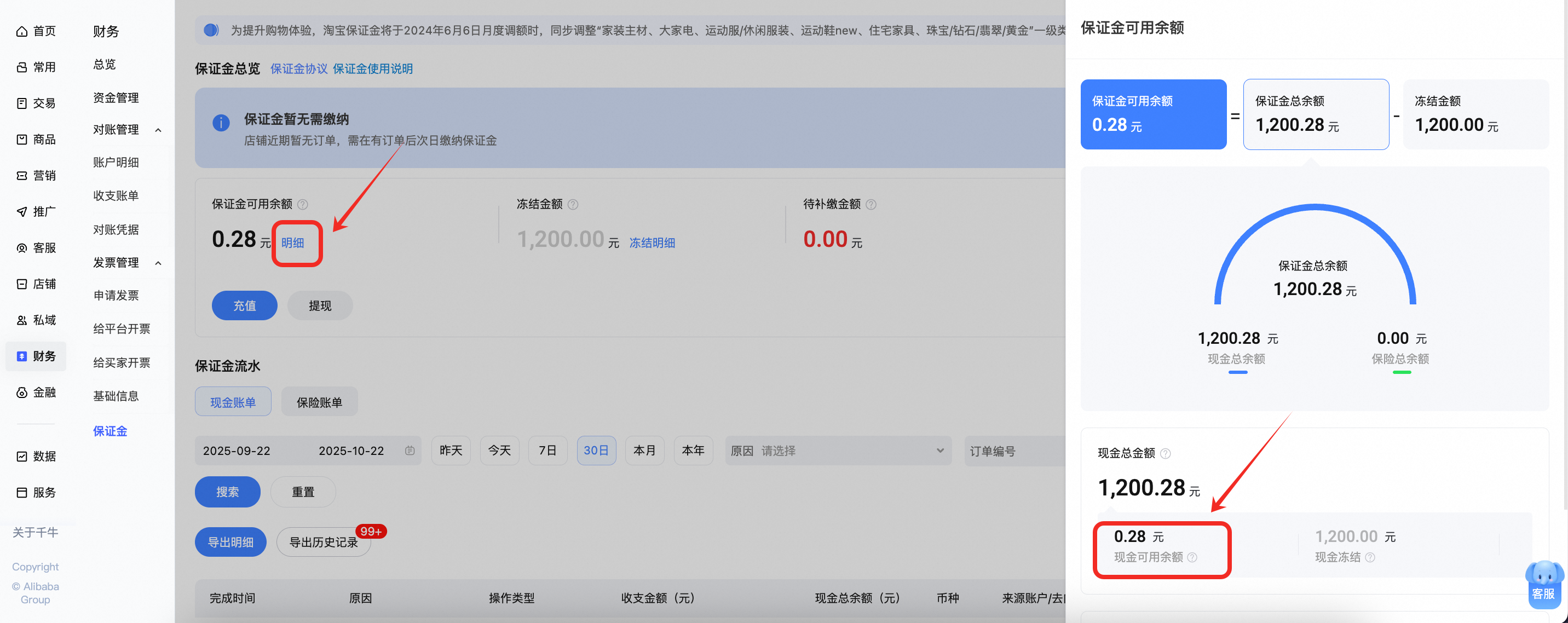Screen dimensions: 1568x623
Task: Open the 常用 sidebar icon
Action: pyautogui.click(x=22, y=67)
